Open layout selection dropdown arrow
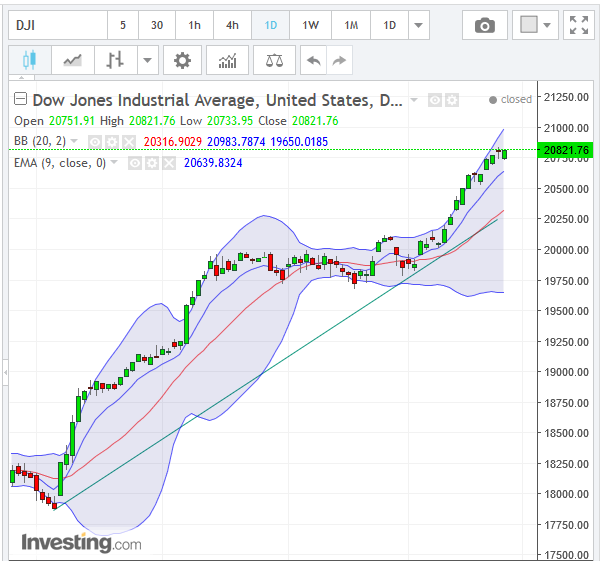The height and width of the screenshot is (561, 603). pos(547,25)
